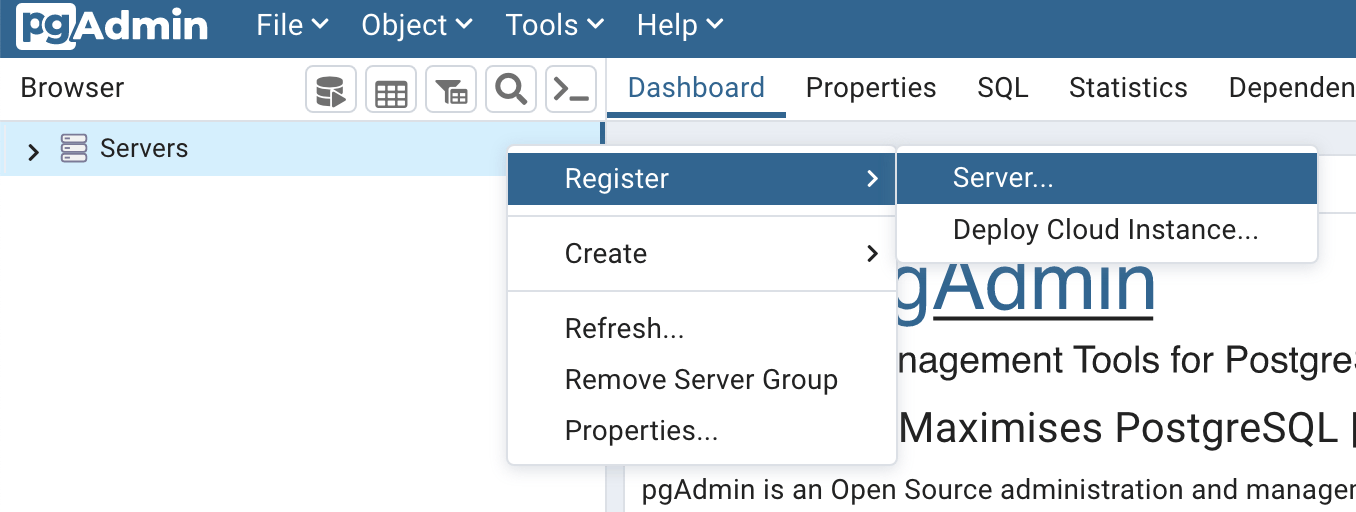Select Remove Server Group
This screenshot has height=512, width=1356.
pos(702,380)
